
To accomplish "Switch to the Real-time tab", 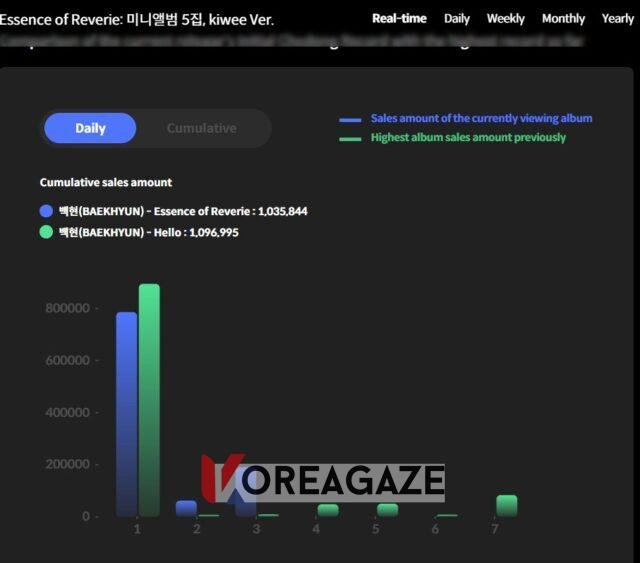I will [x=399, y=19].
